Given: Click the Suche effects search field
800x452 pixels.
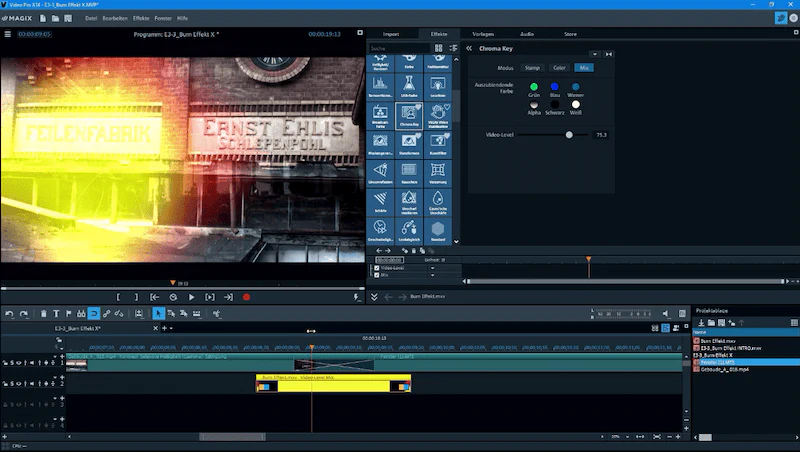Looking at the screenshot, I should click(399, 48).
